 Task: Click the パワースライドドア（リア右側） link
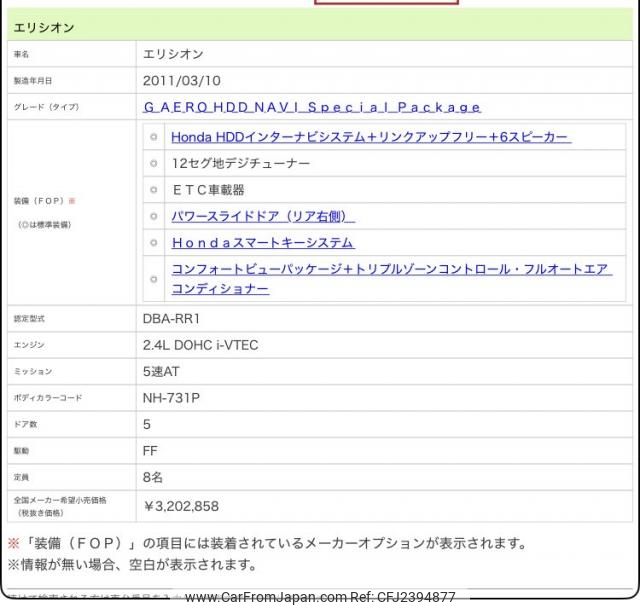[263, 216]
